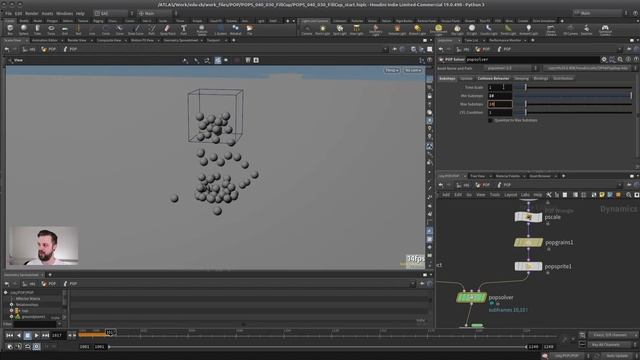This screenshot has width=640, height=360.
Task: Create a Camera from the shelf
Action: pos(307,29)
